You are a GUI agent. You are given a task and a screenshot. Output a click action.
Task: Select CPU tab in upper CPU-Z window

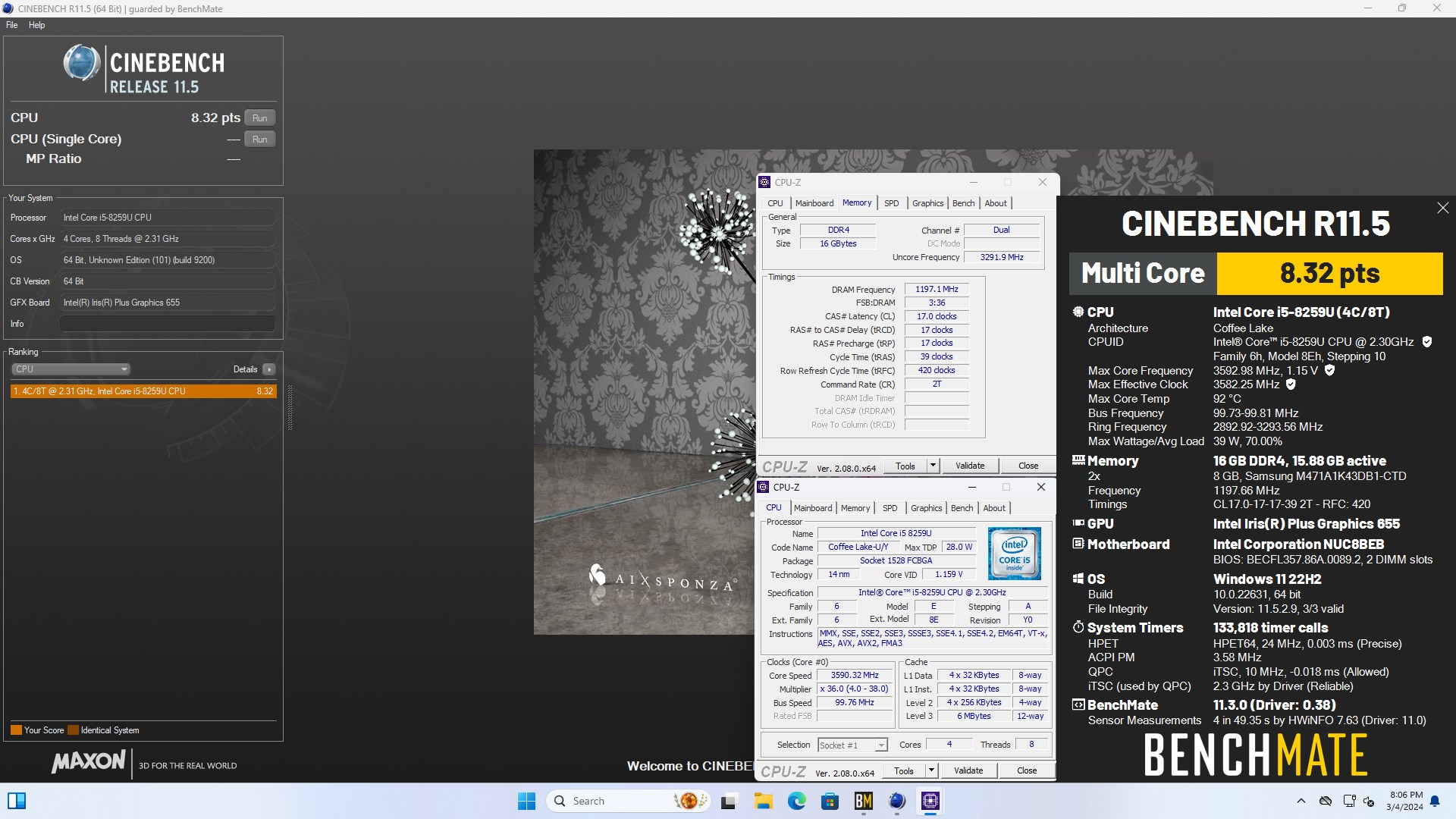click(775, 203)
